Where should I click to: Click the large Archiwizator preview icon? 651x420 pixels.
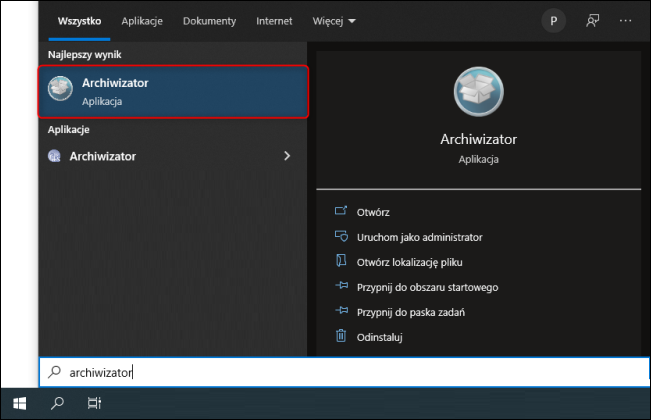click(480, 91)
